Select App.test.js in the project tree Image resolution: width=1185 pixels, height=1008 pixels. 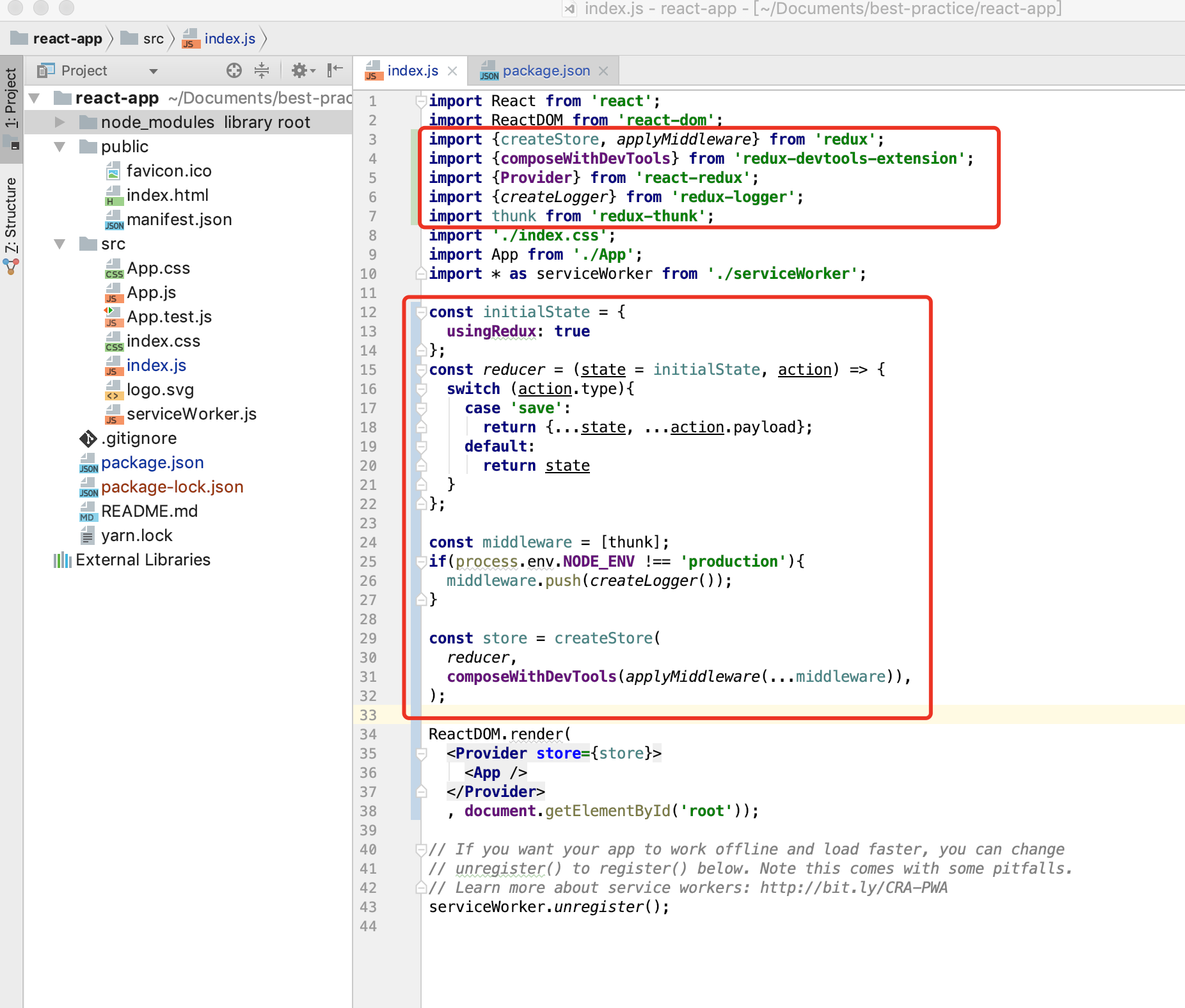169,317
